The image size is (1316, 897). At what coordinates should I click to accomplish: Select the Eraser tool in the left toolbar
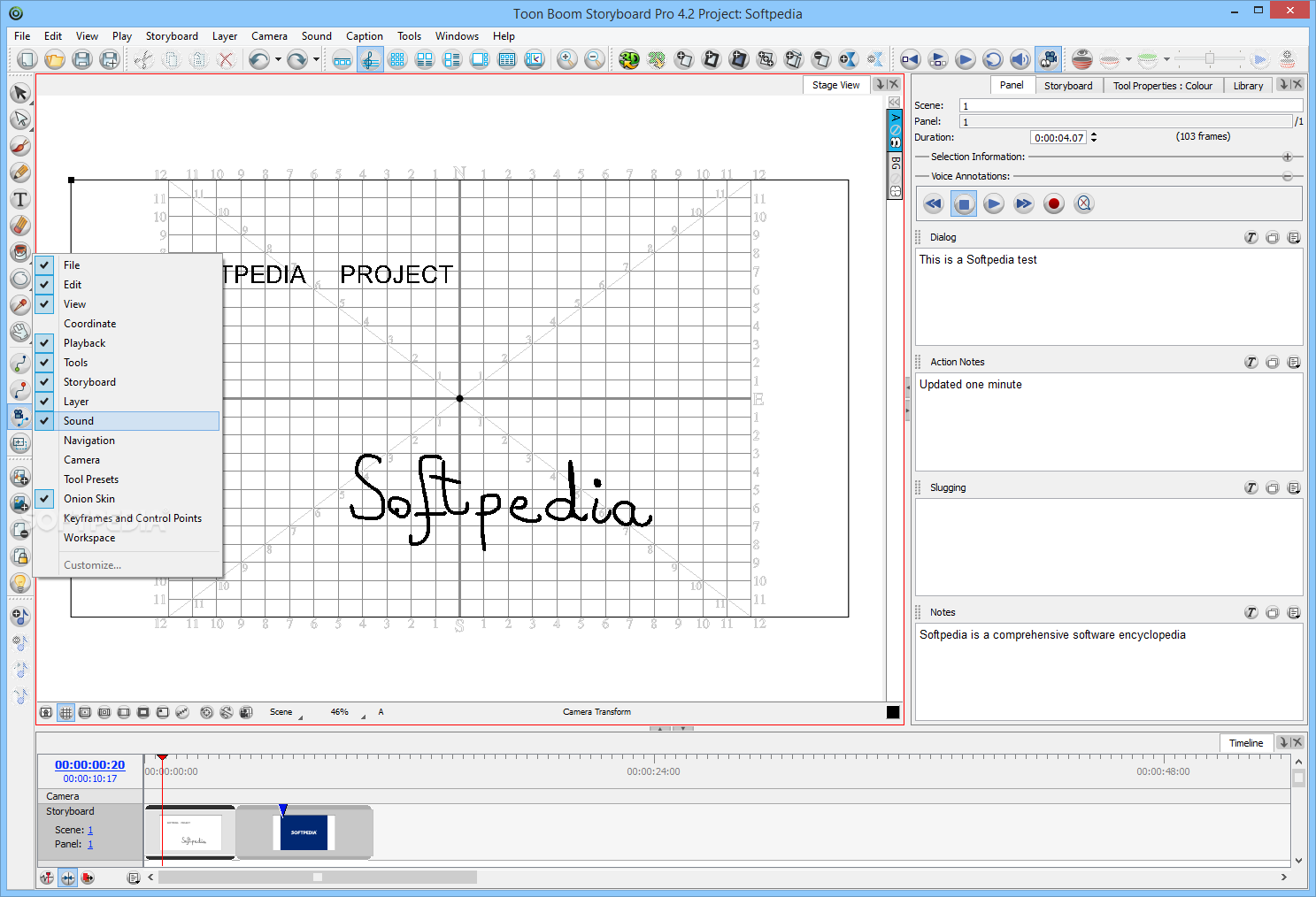point(19,226)
